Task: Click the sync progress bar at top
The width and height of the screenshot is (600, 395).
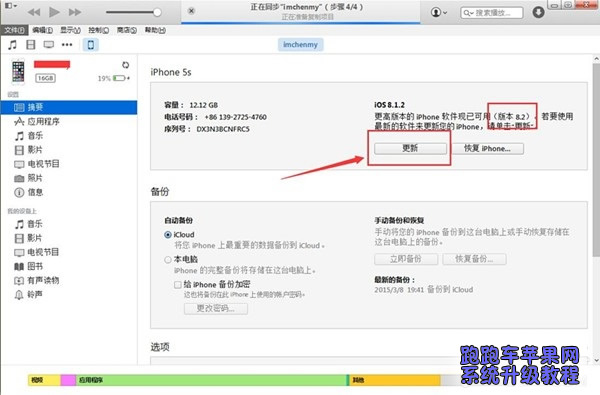Action: click(301, 23)
